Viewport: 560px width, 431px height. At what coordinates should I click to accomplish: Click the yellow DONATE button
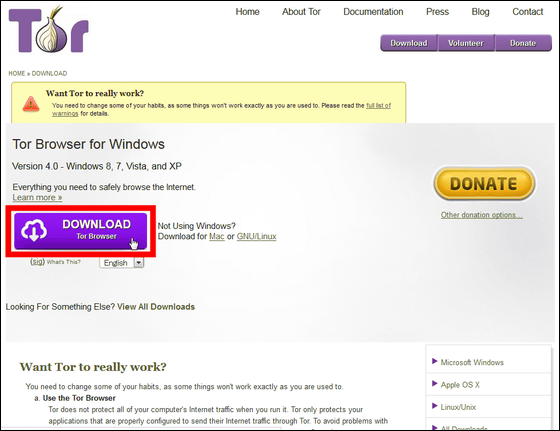tap(484, 184)
